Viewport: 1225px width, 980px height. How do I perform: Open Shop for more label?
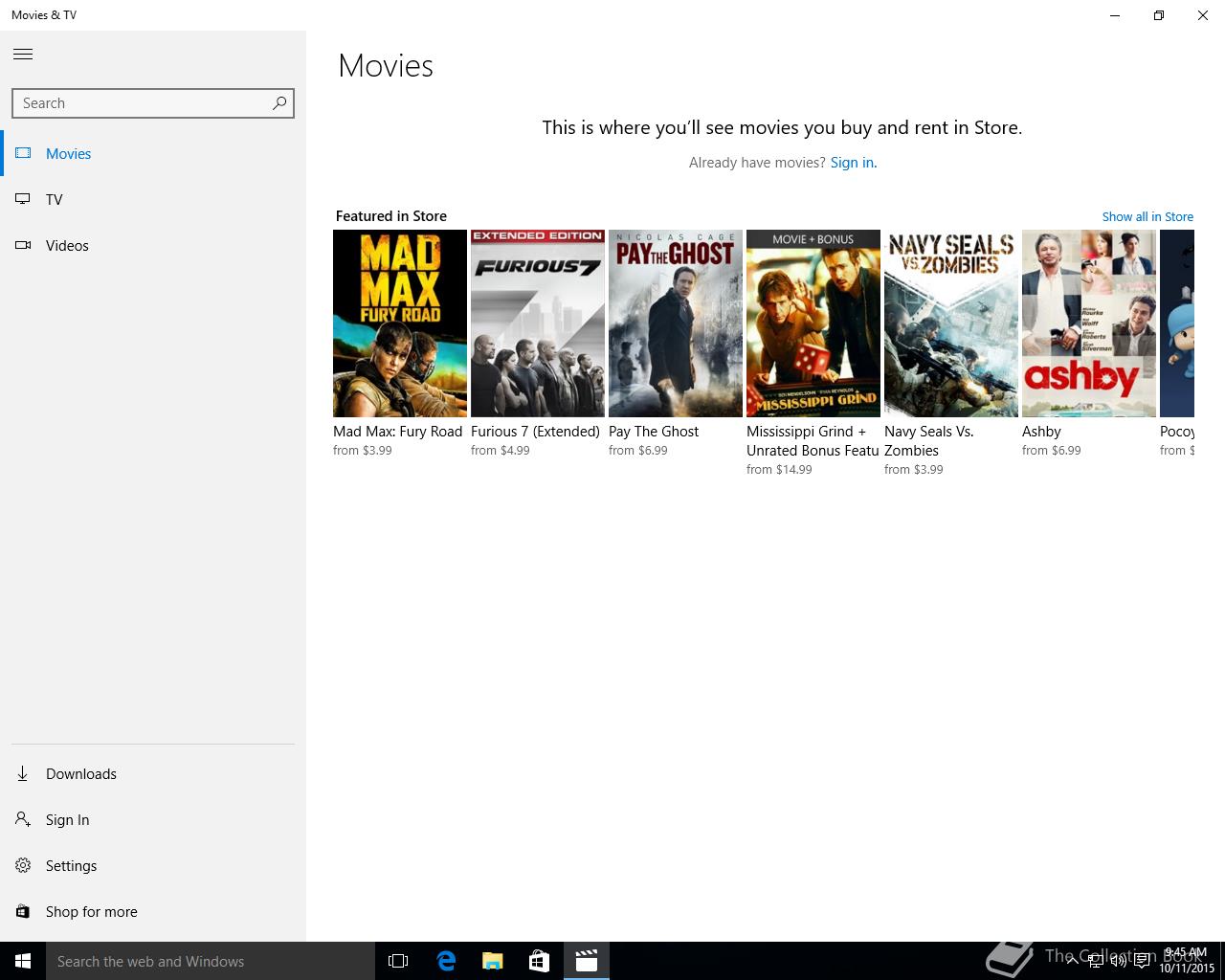92,911
